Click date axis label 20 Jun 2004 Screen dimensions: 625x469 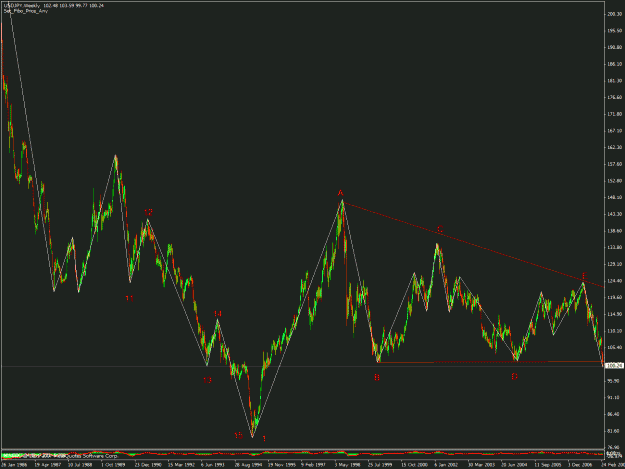(x=514, y=465)
